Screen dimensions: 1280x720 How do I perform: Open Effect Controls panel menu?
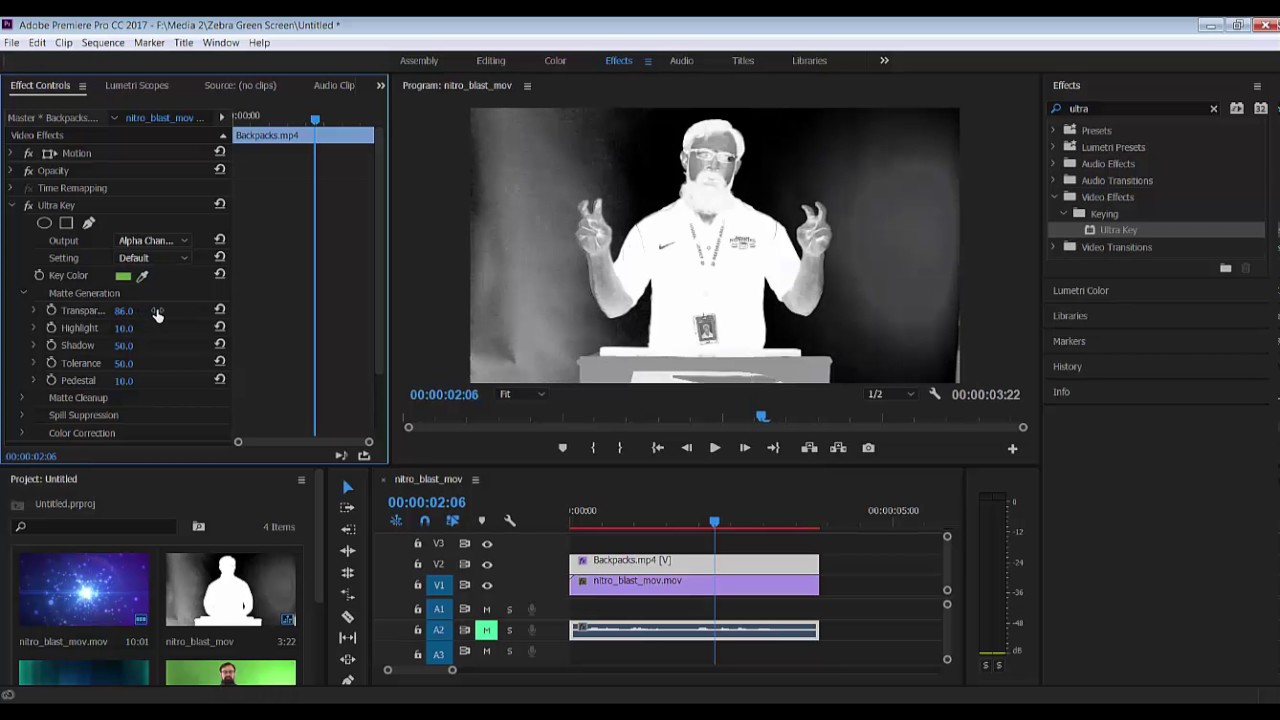point(82,86)
